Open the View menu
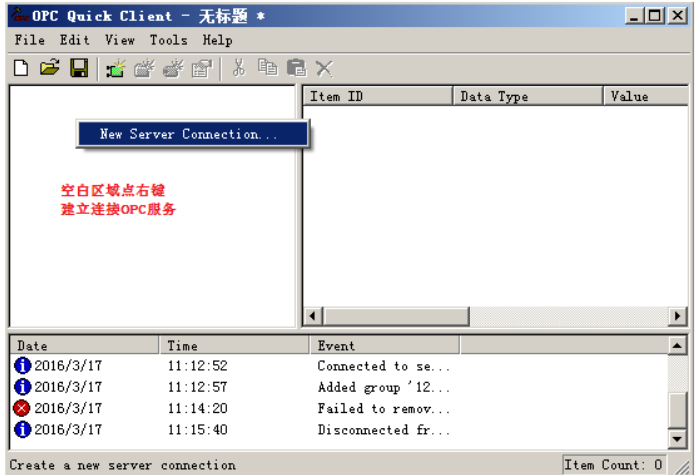The image size is (695, 475). [x=120, y=40]
